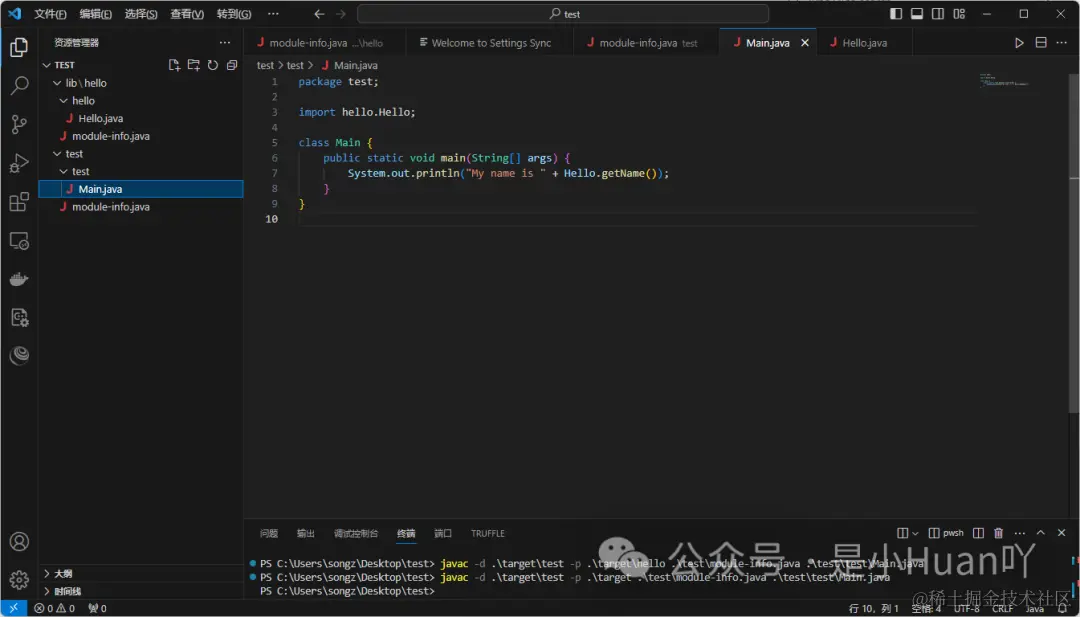Go forward with the right arrow
Image resolution: width=1080 pixels, height=617 pixels.
pyautogui.click(x=341, y=14)
